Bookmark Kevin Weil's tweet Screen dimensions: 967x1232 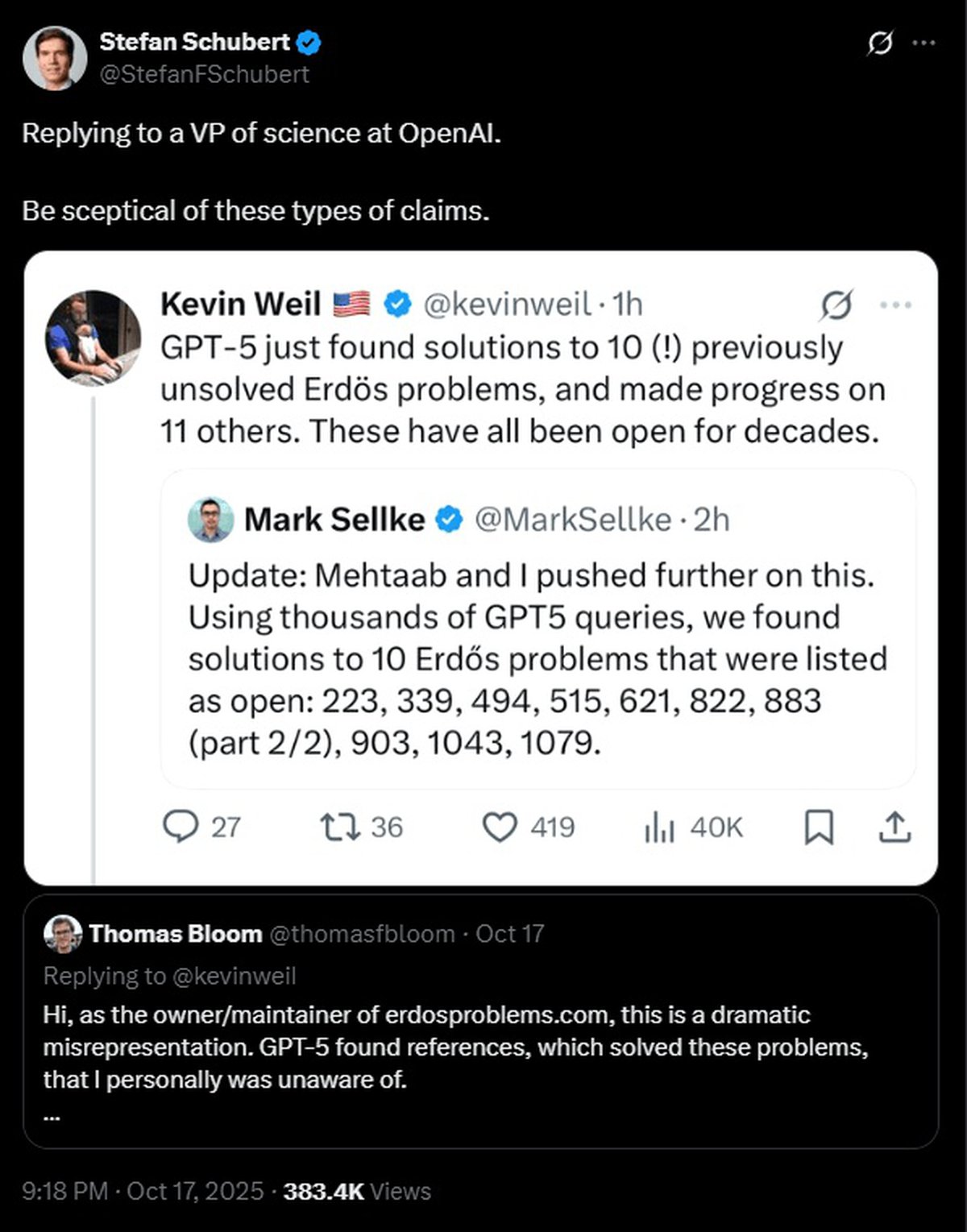pos(819,827)
